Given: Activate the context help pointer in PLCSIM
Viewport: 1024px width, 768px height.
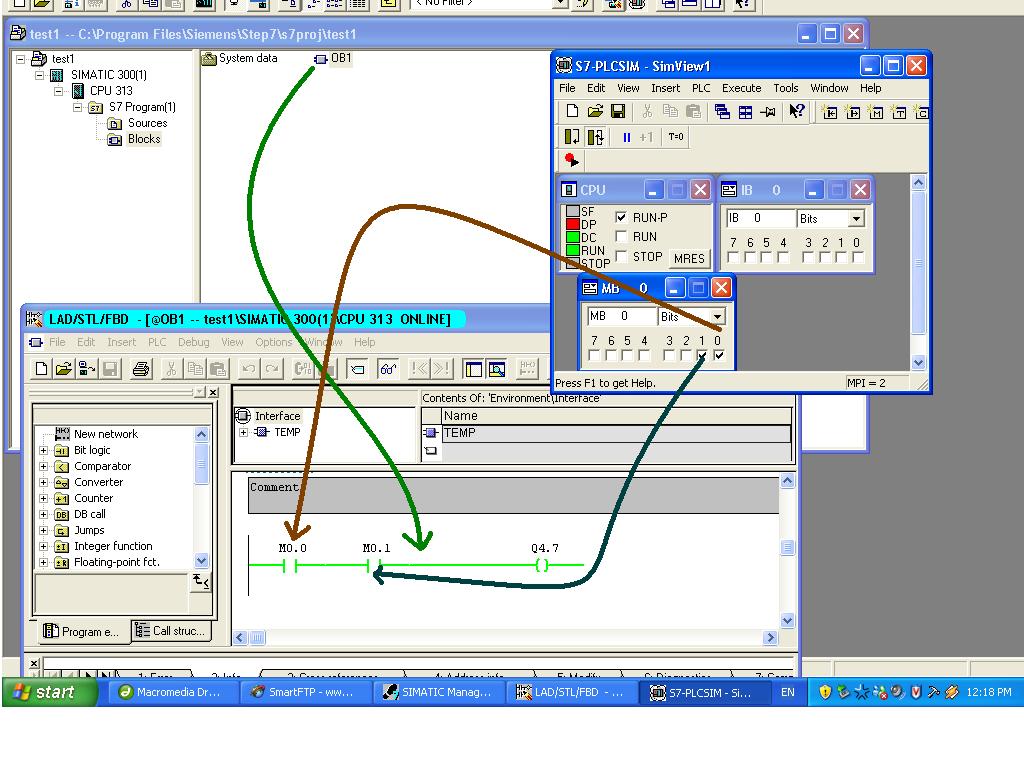Looking at the screenshot, I should [x=796, y=112].
